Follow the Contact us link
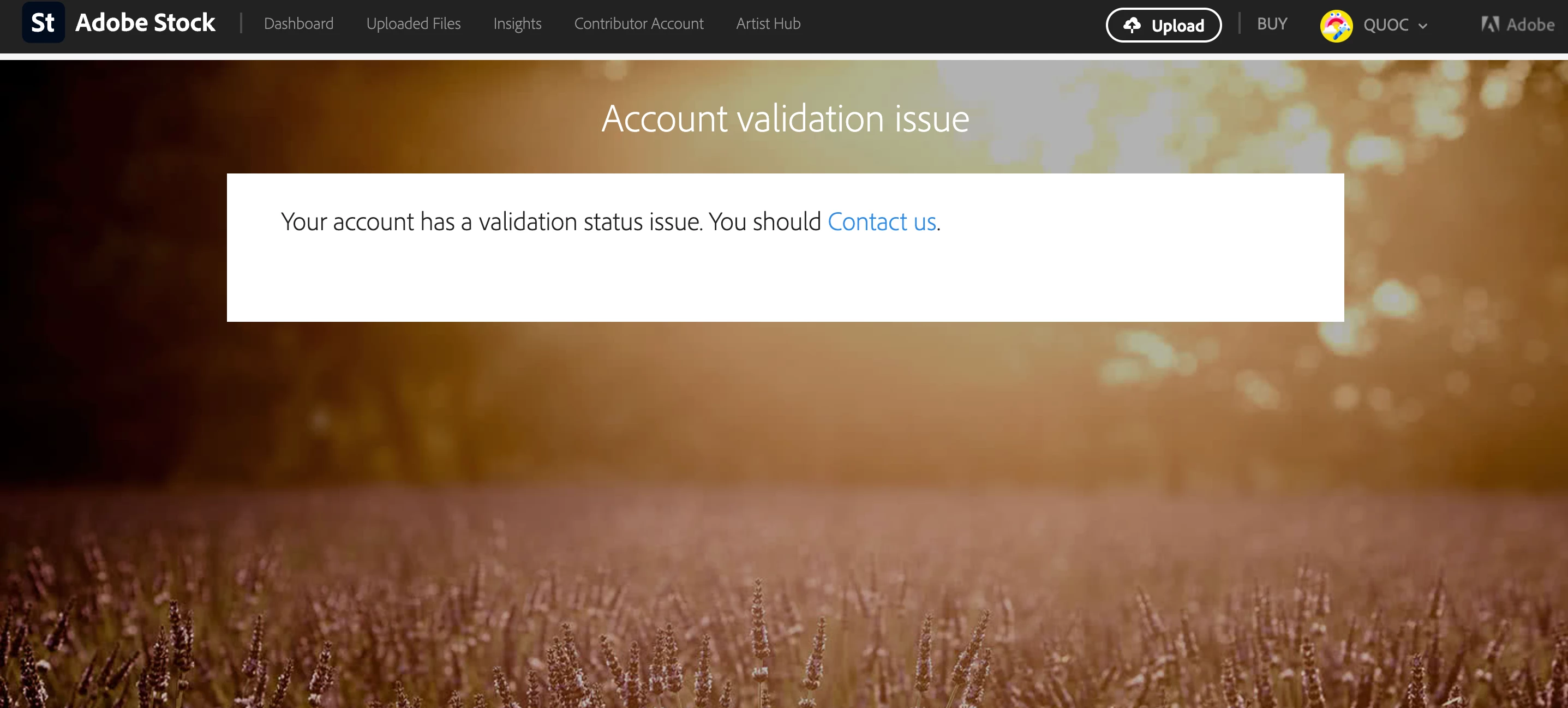 coord(882,221)
